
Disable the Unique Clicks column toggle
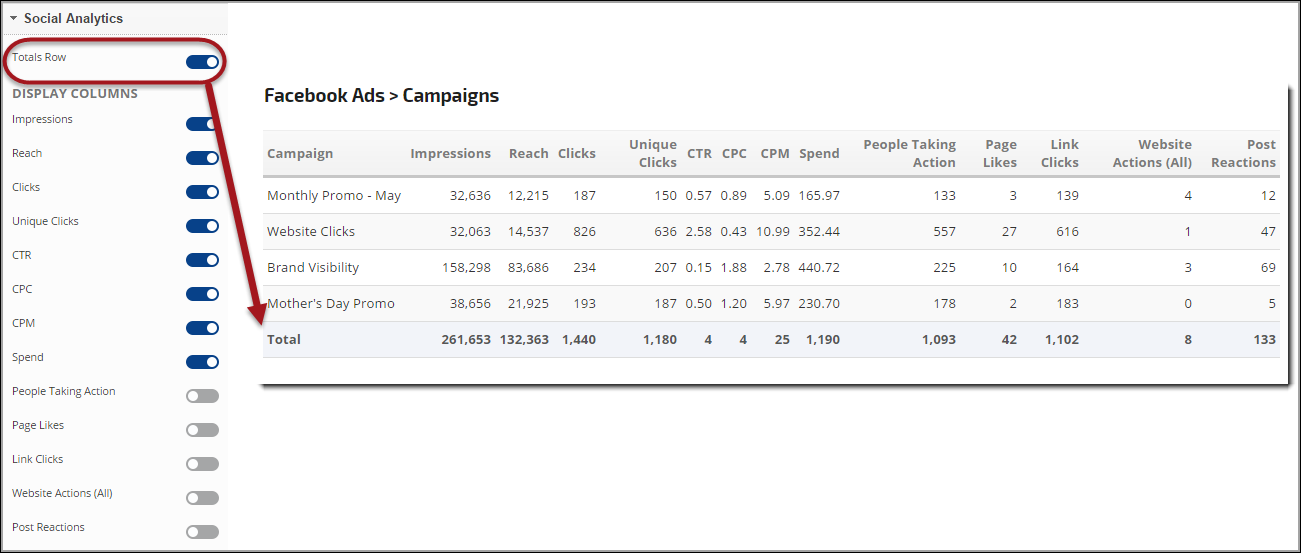pyautogui.click(x=202, y=226)
